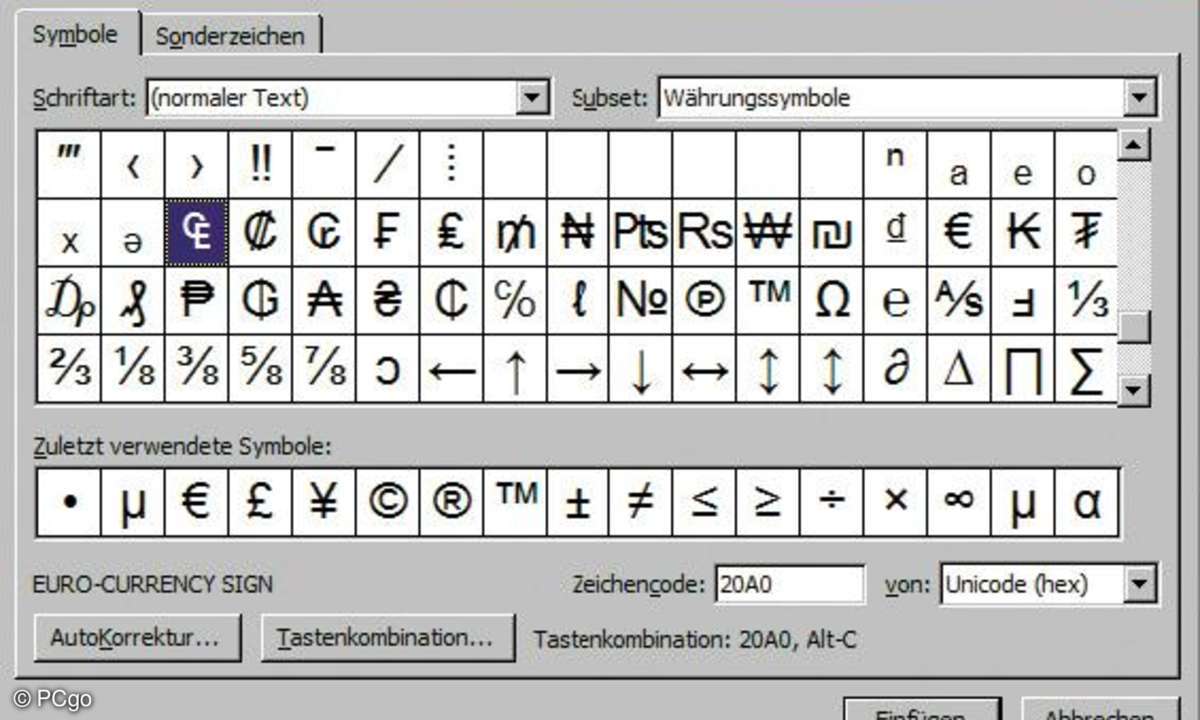Viewport: 1200px width, 720px height.
Task: Select the partial differential symbol
Action: tap(896, 369)
